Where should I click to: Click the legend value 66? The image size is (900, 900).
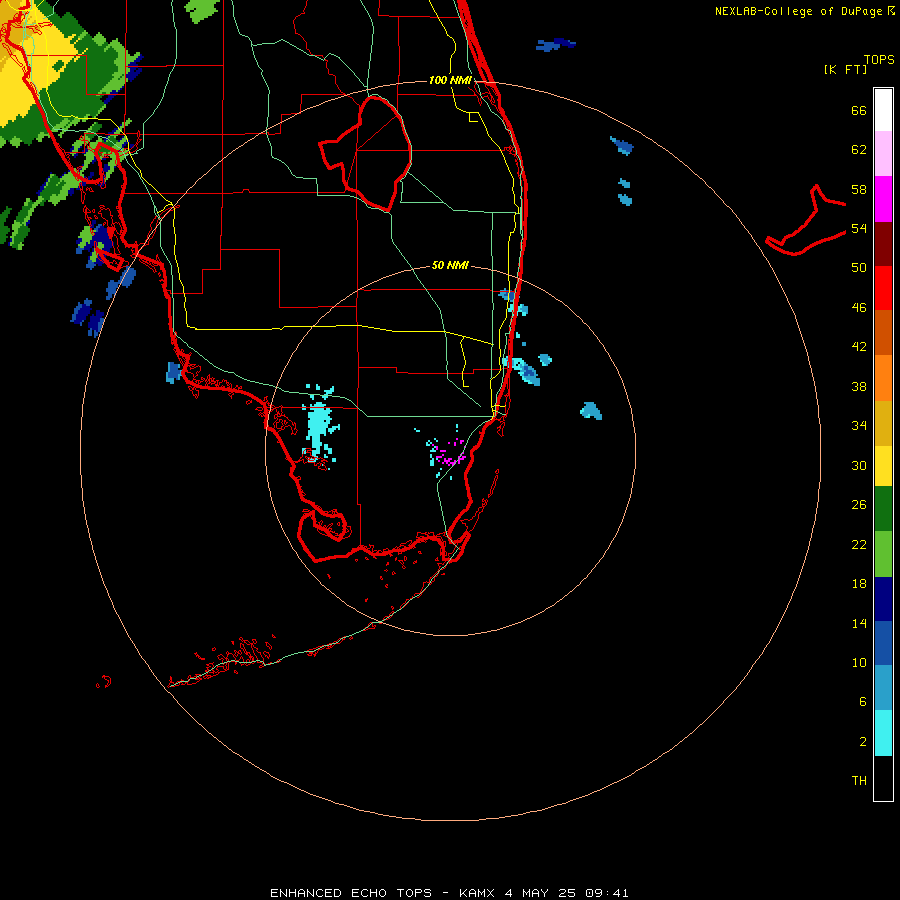pyautogui.click(x=859, y=110)
